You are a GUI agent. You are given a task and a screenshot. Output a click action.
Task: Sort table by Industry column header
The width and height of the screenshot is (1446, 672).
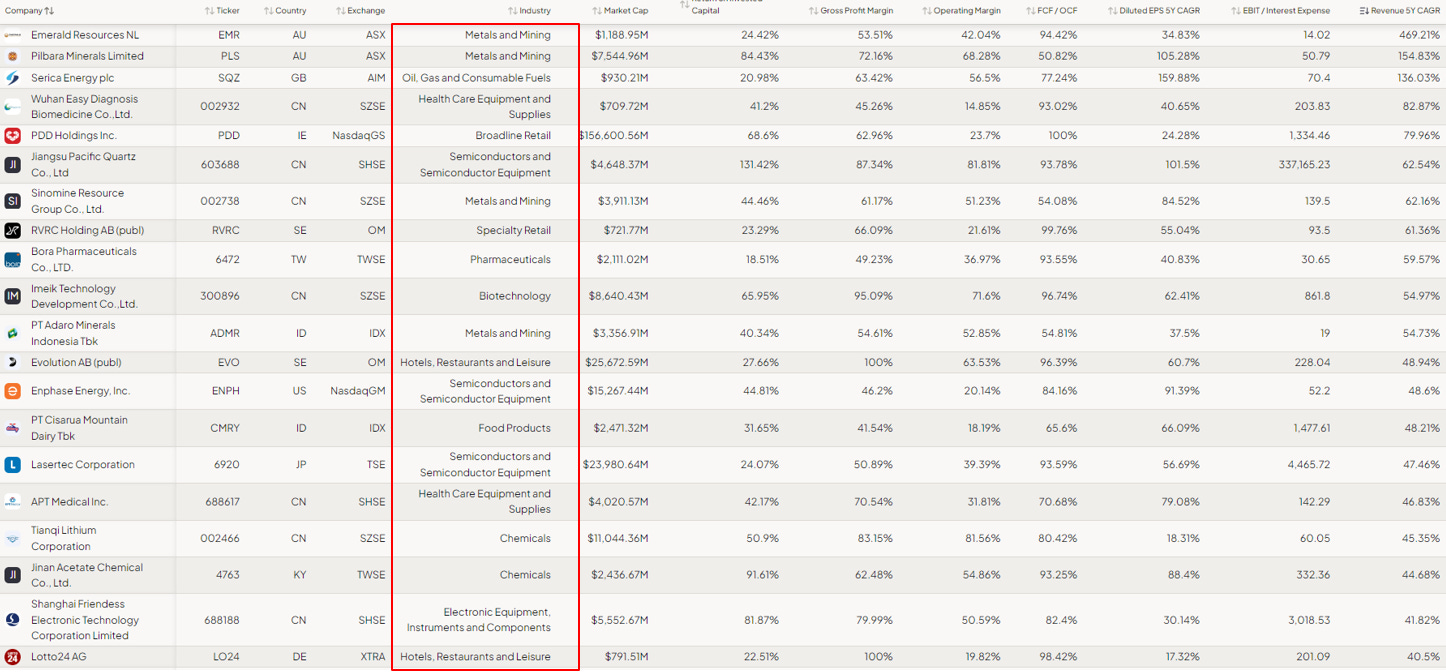pyautogui.click(x=529, y=10)
